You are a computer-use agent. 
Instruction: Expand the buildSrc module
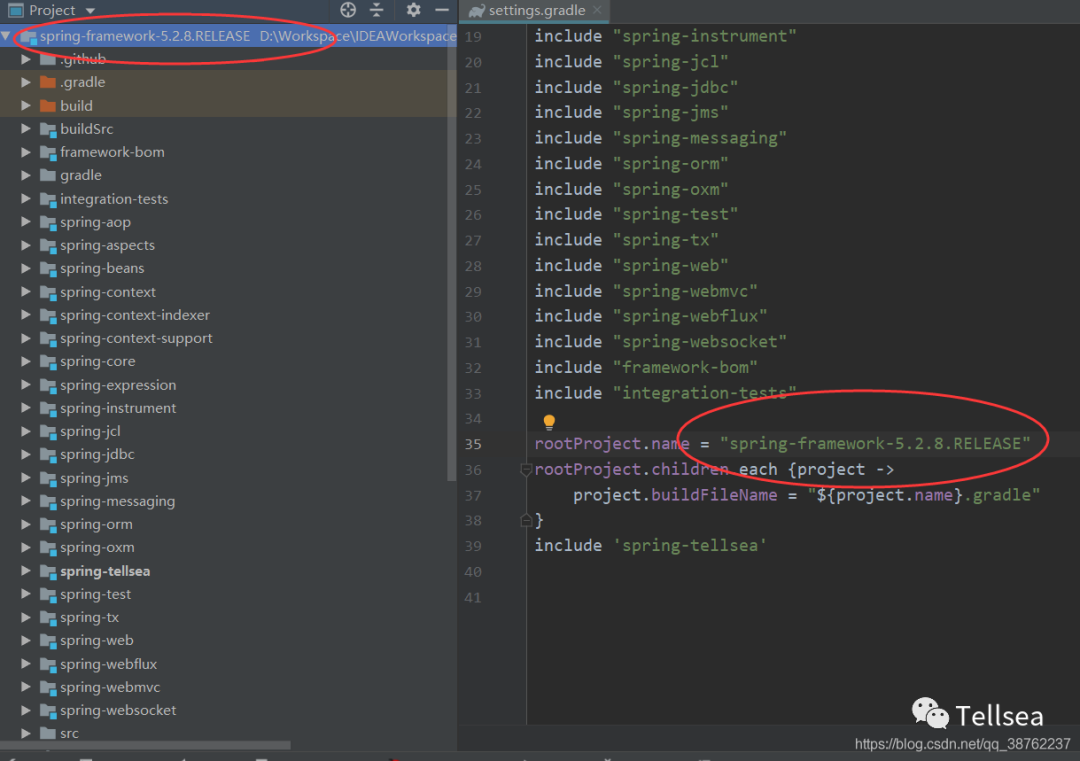(x=25, y=129)
